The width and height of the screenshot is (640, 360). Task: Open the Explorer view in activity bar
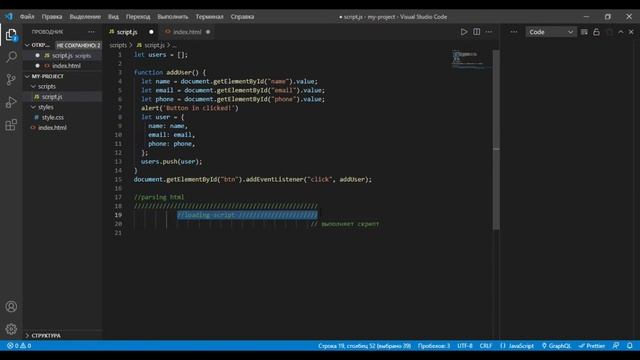[x=11, y=34]
